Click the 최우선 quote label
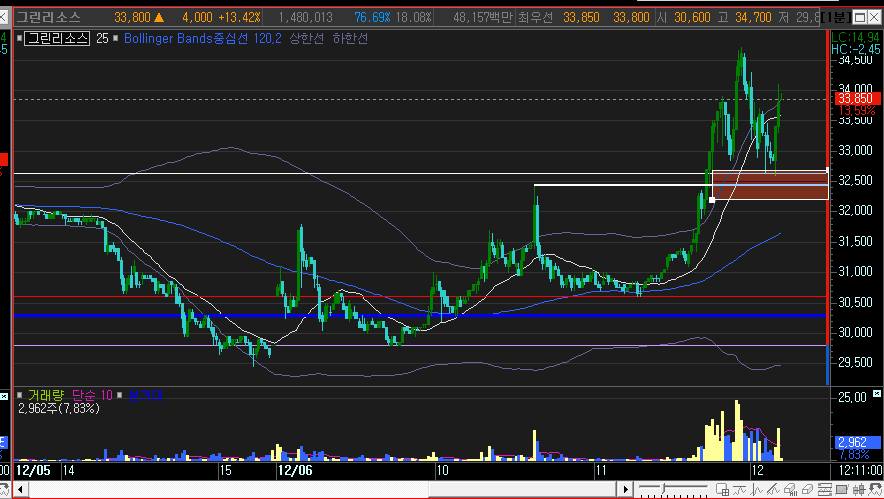This screenshot has height=499, width=884. coord(536,17)
